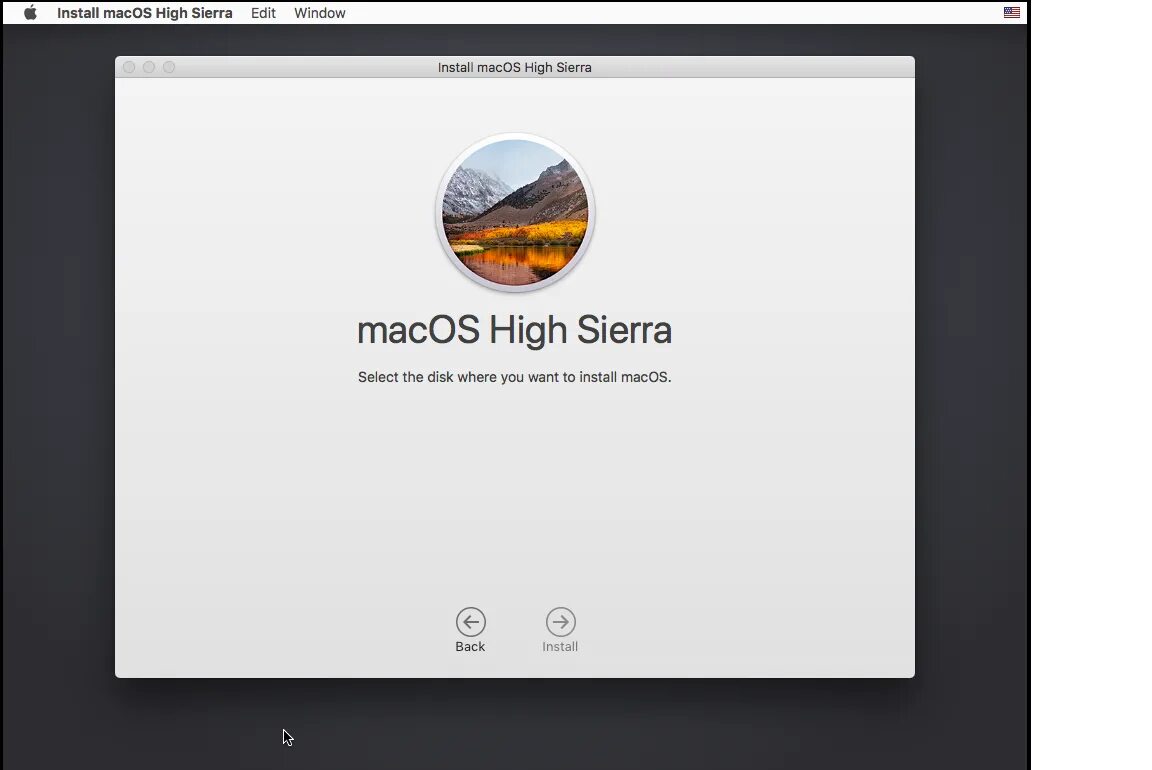Click the Install label text
Viewport: 1152px width, 770px height.
pyautogui.click(x=560, y=647)
